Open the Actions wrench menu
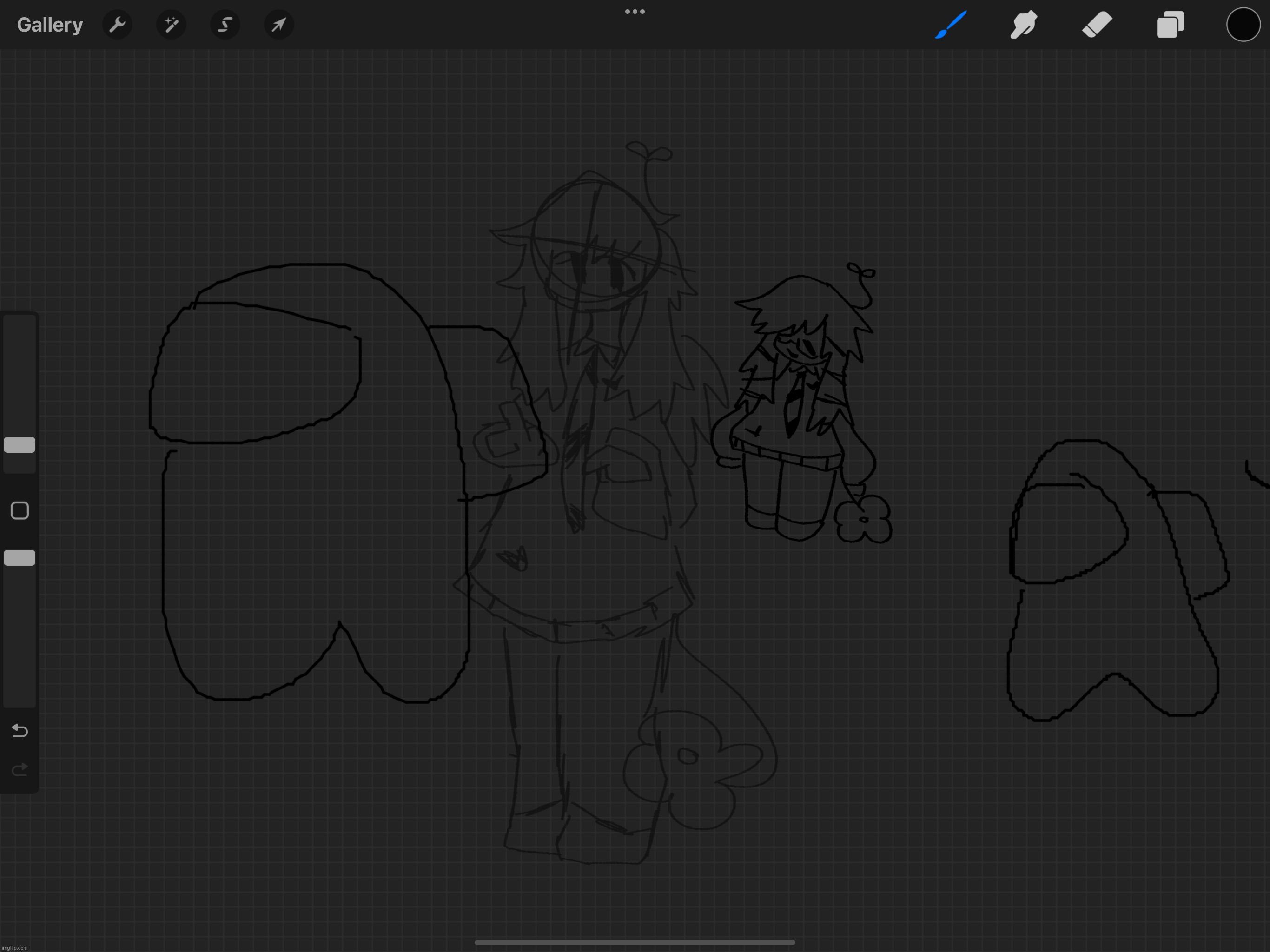The height and width of the screenshot is (952, 1270). [117, 25]
